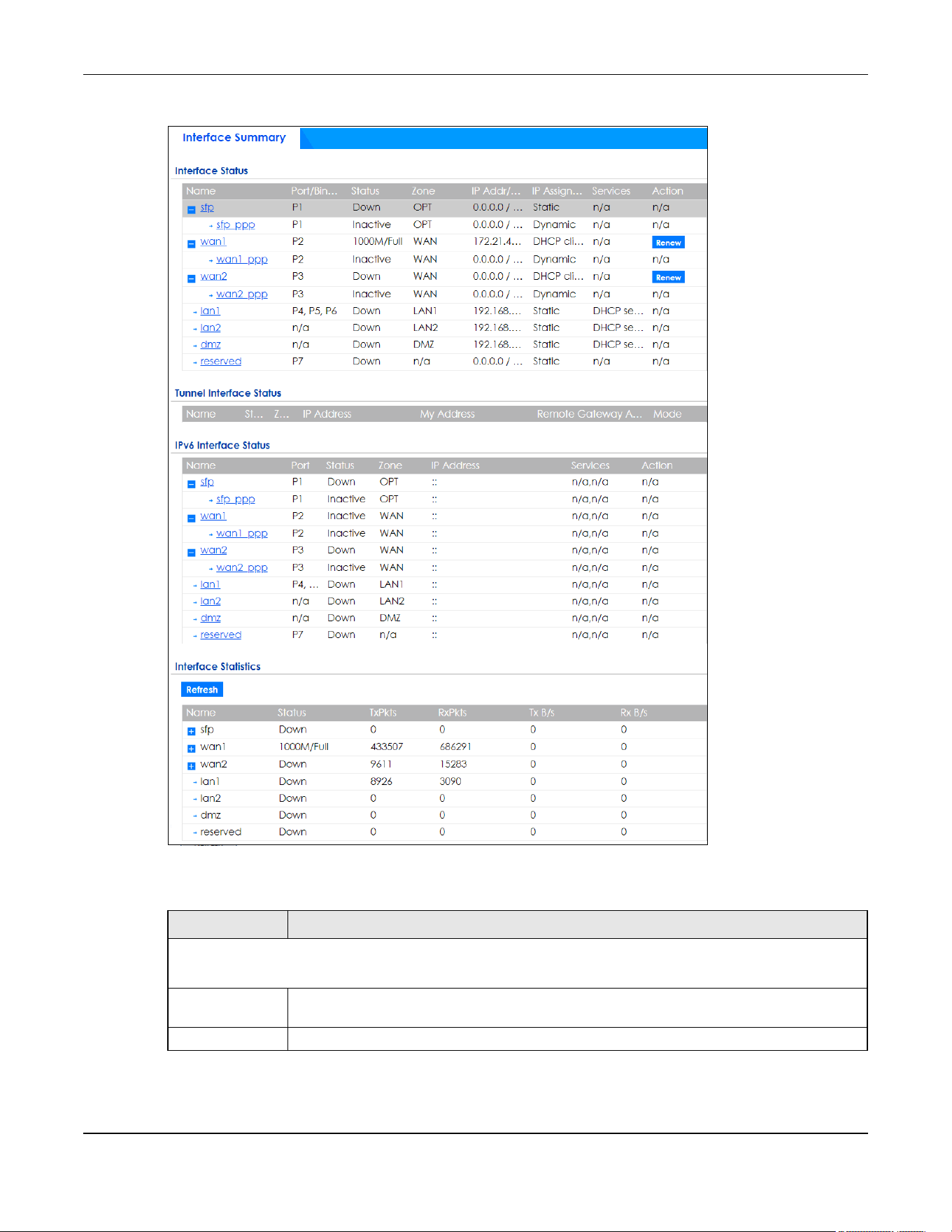Open the lan1 link in IPv6 Interface Status
Viewport: 952px width, 1232px height.
[210, 584]
